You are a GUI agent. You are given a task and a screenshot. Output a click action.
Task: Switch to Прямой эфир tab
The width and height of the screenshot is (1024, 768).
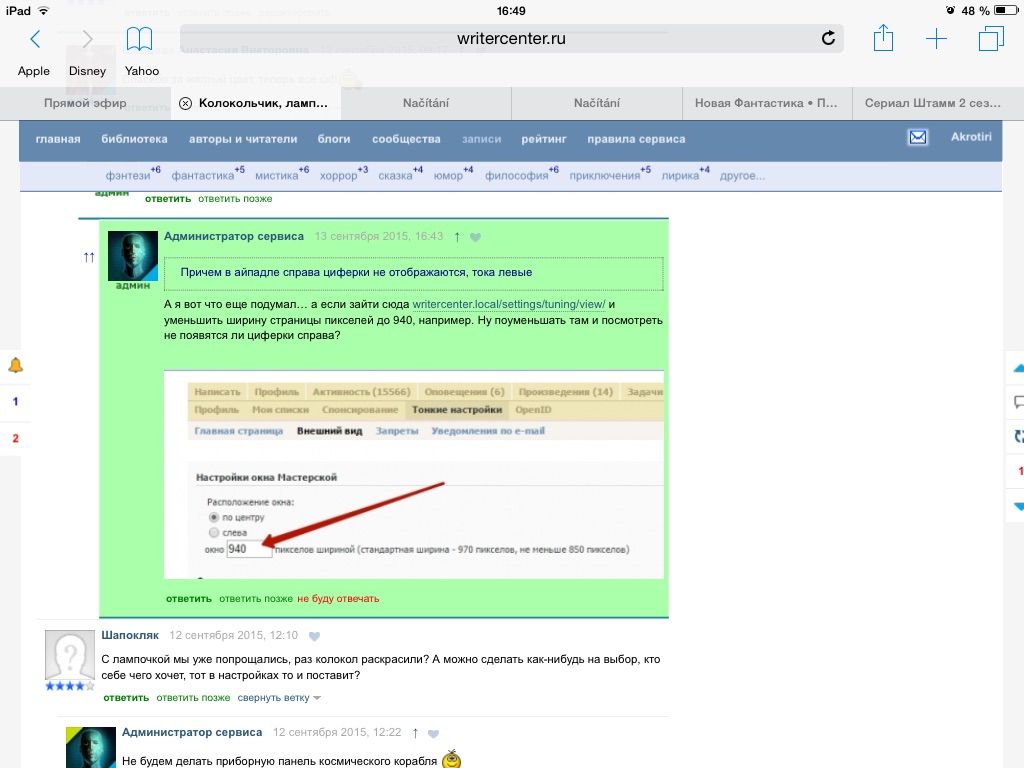coord(85,103)
